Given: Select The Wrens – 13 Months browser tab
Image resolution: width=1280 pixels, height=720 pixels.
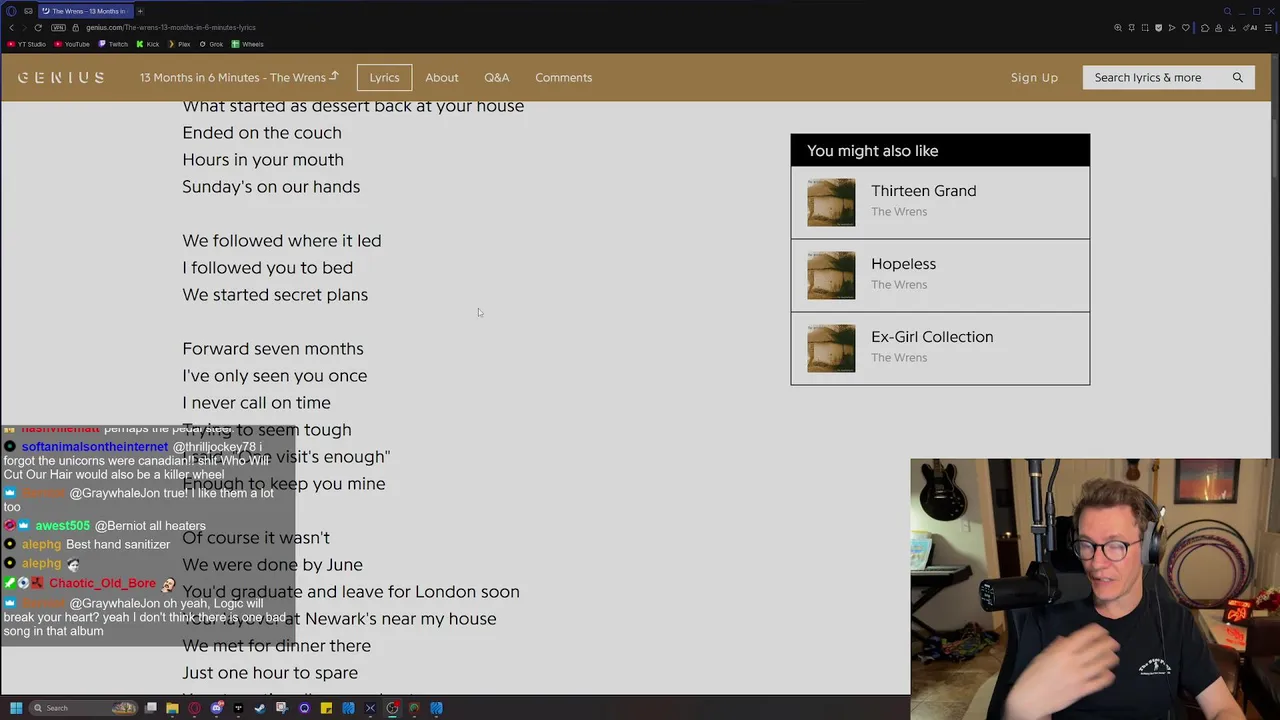Looking at the screenshot, I should [85, 11].
